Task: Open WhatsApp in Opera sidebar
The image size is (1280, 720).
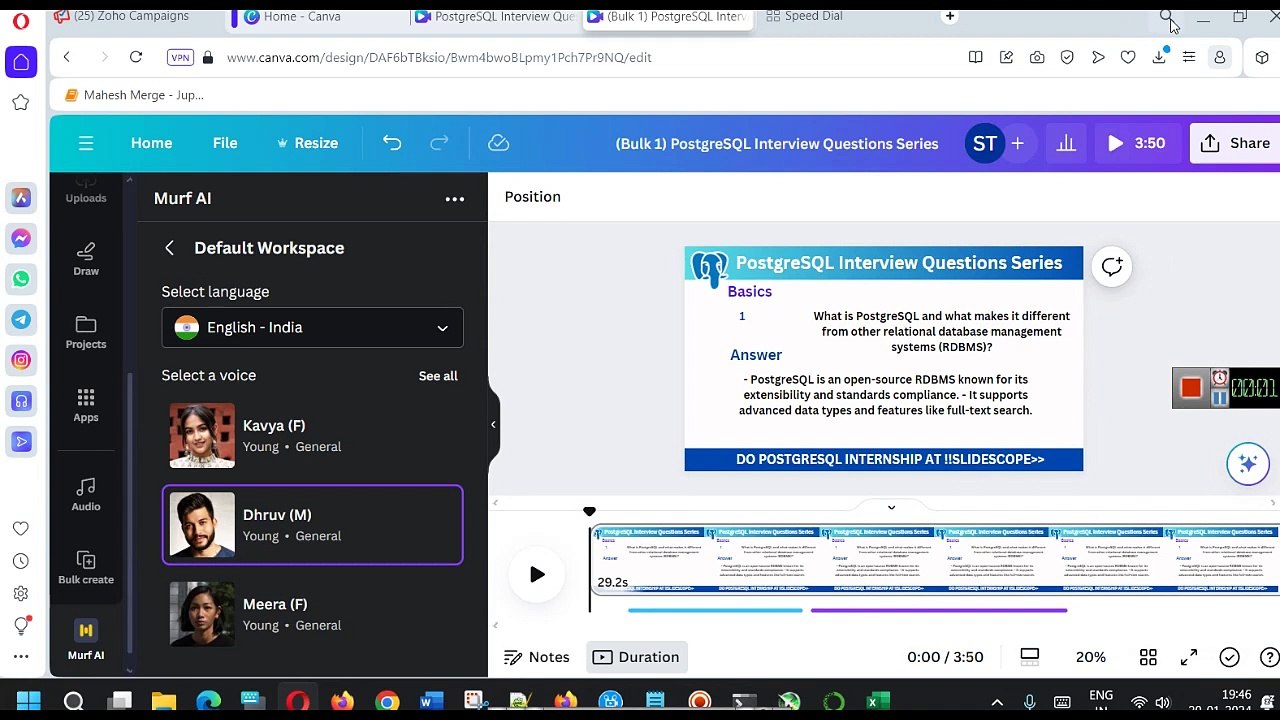Action: 21,279
